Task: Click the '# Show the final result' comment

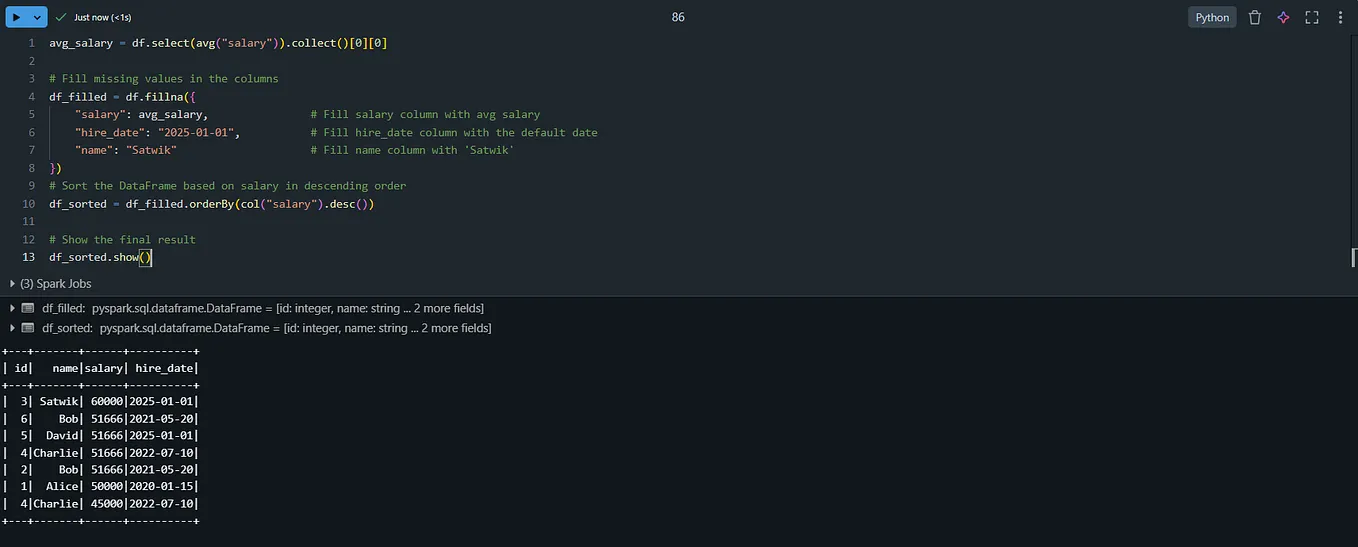Action: (x=122, y=240)
